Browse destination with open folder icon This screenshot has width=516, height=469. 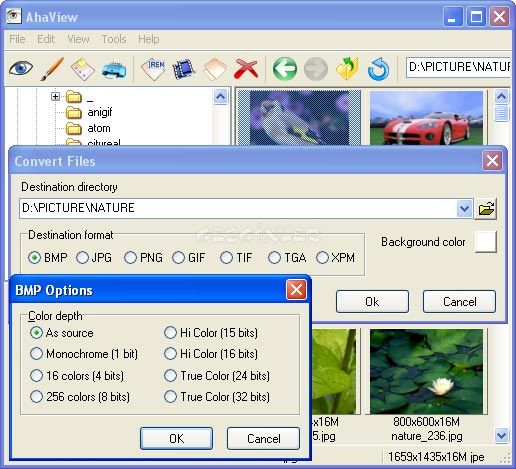(486, 209)
